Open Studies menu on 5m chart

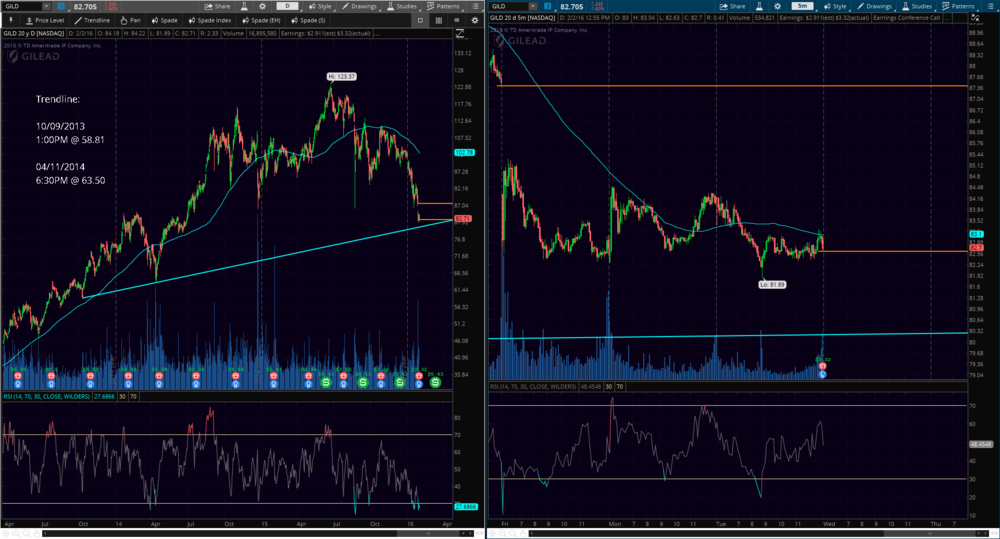pos(916,6)
